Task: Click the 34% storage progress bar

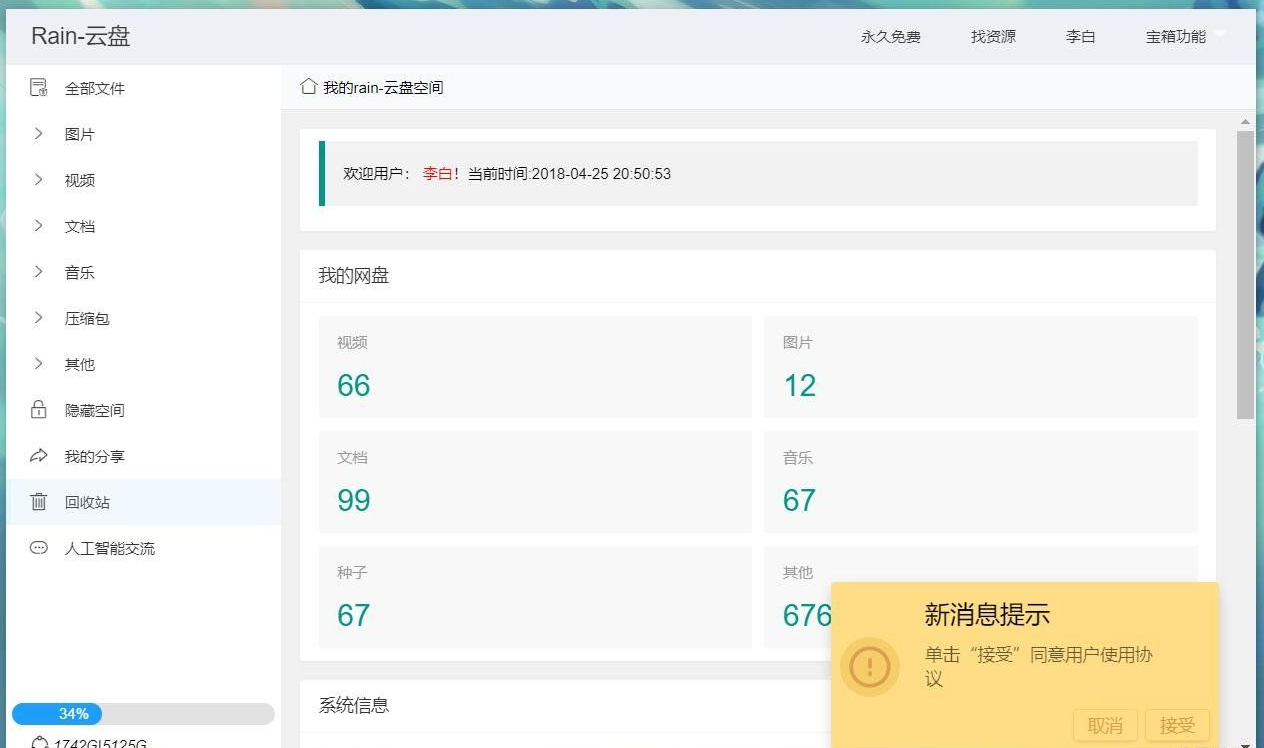Action: pyautogui.click(x=57, y=713)
